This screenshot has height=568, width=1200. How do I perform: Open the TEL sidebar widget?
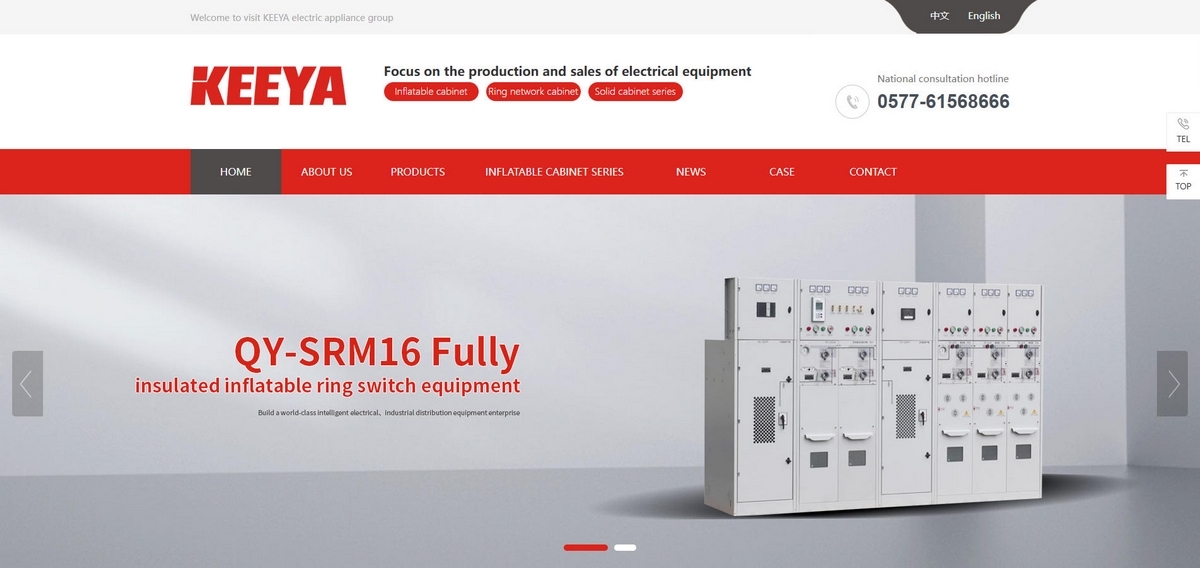point(1183,131)
